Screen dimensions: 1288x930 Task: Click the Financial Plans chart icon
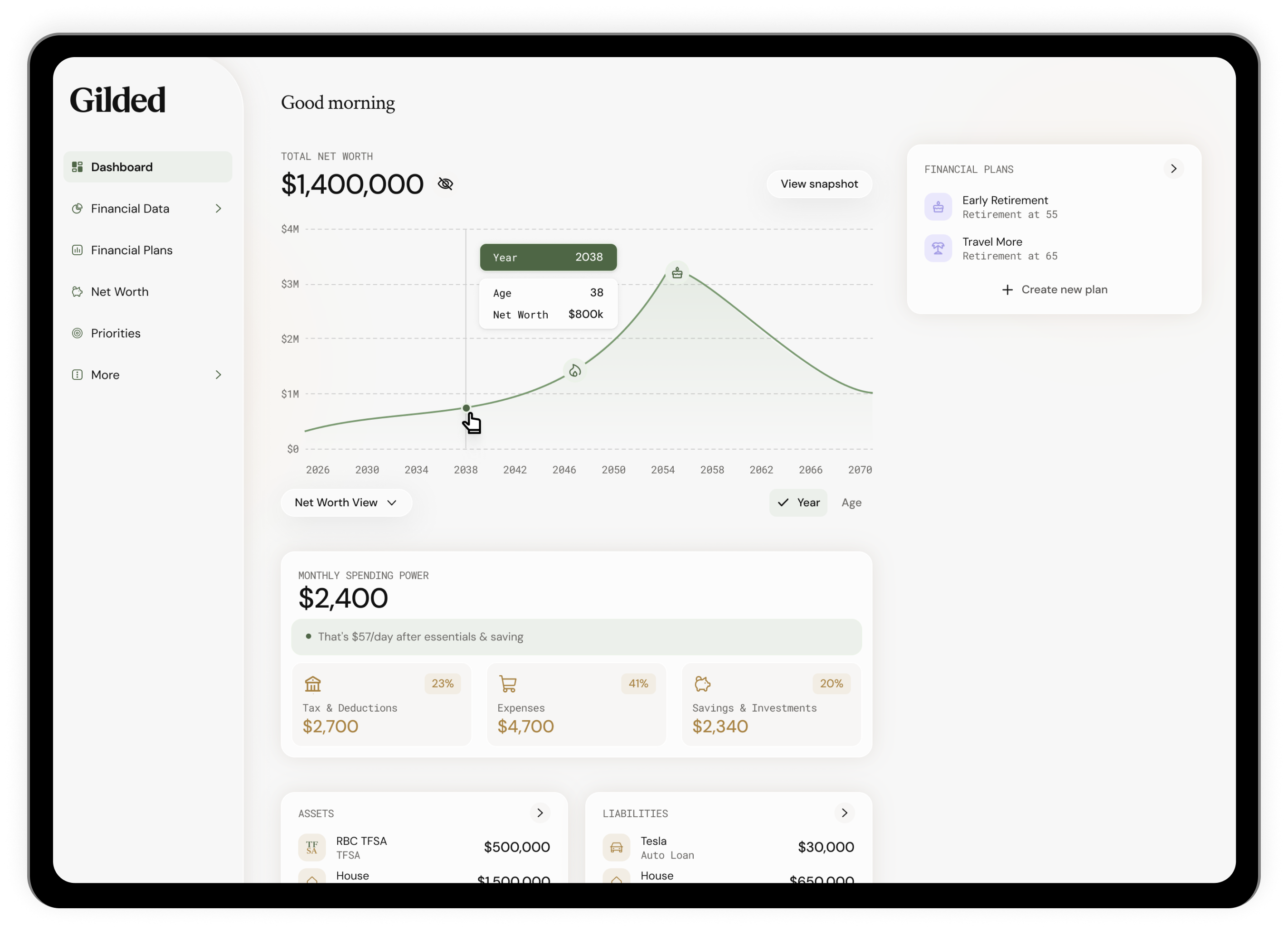pyautogui.click(x=77, y=250)
